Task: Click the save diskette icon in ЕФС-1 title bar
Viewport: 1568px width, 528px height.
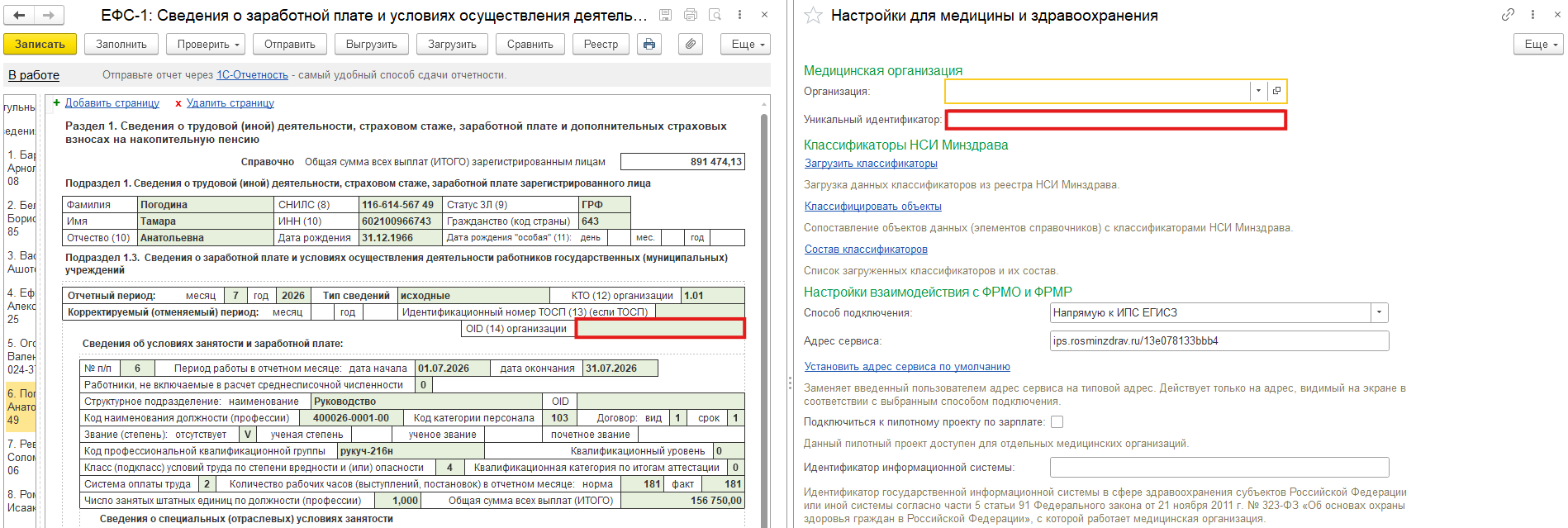Action: click(x=666, y=15)
